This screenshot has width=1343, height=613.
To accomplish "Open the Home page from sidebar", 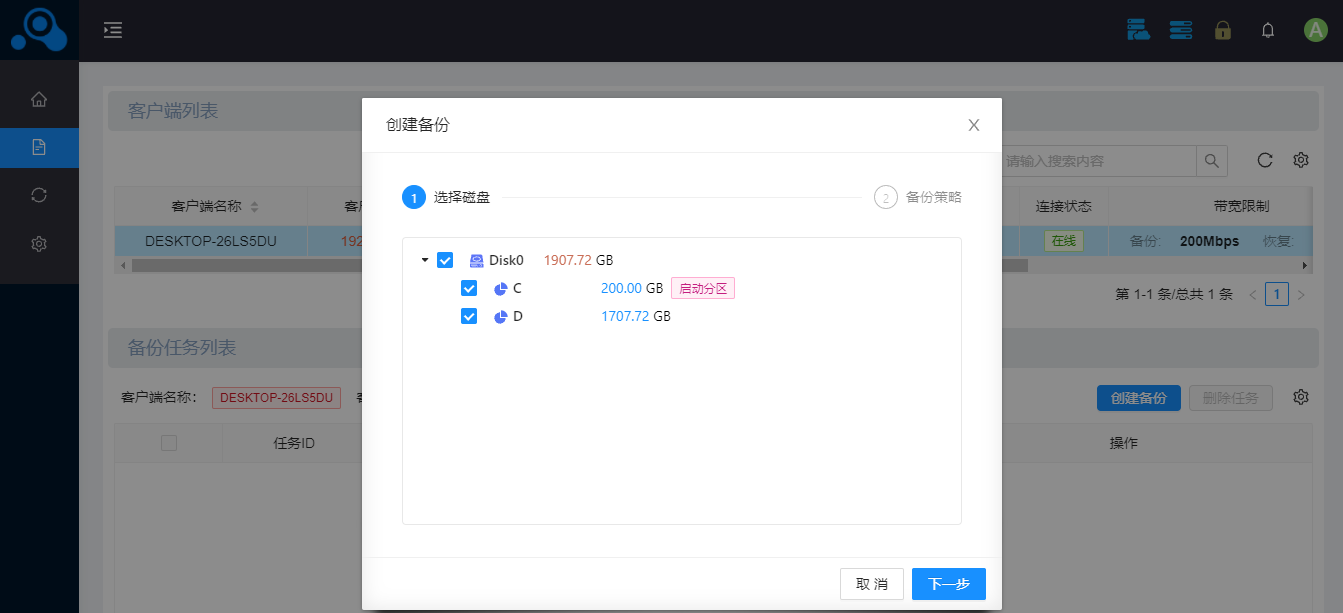I will pos(39,100).
